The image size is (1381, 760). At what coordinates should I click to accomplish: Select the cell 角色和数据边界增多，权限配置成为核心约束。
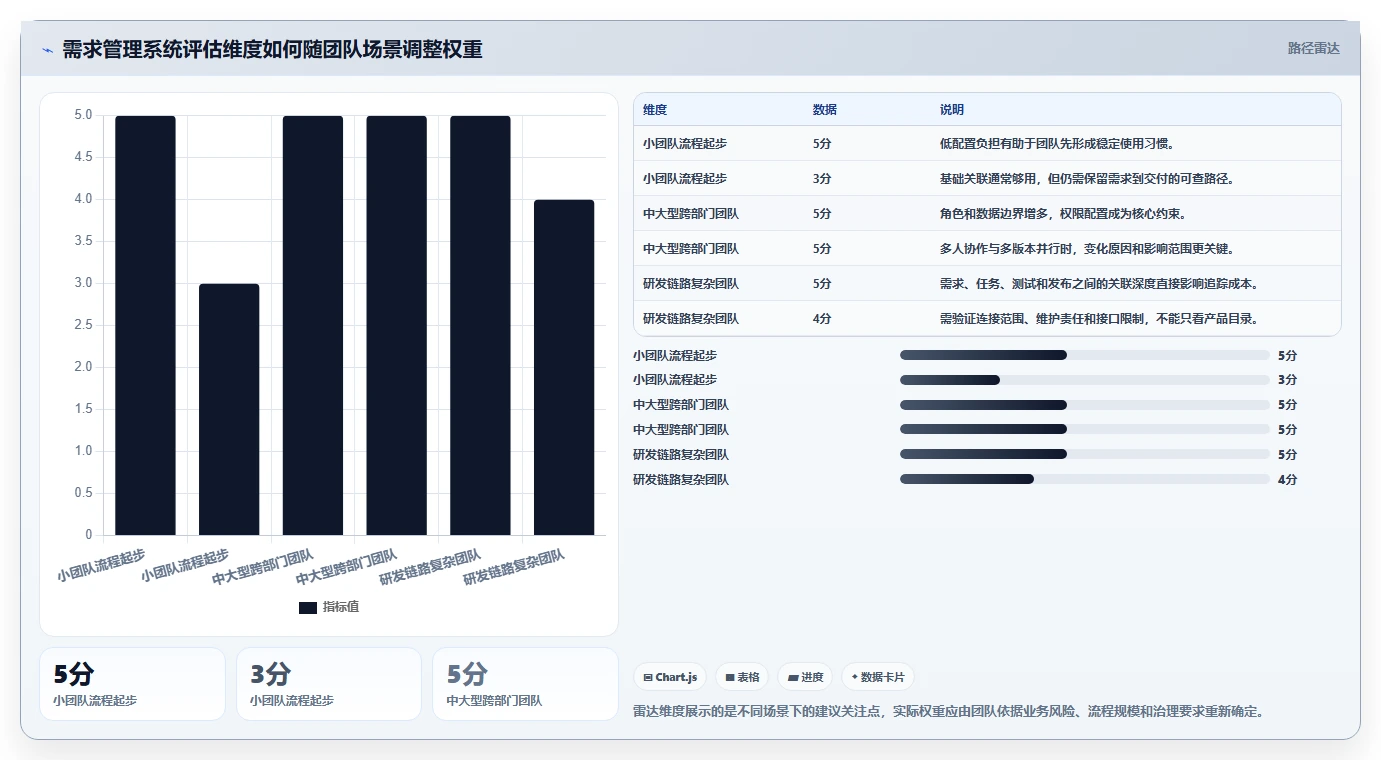tap(1063, 214)
